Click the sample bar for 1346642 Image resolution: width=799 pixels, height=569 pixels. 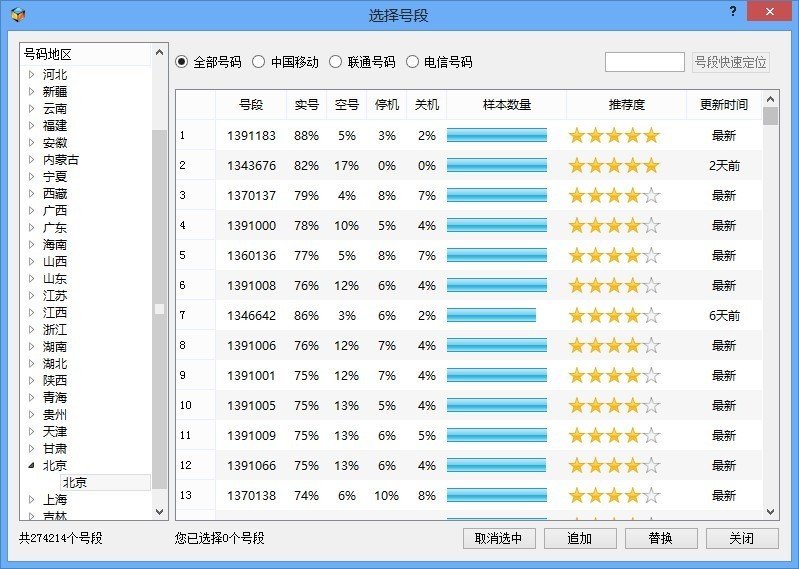pyautogui.click(x=491, y=315)
